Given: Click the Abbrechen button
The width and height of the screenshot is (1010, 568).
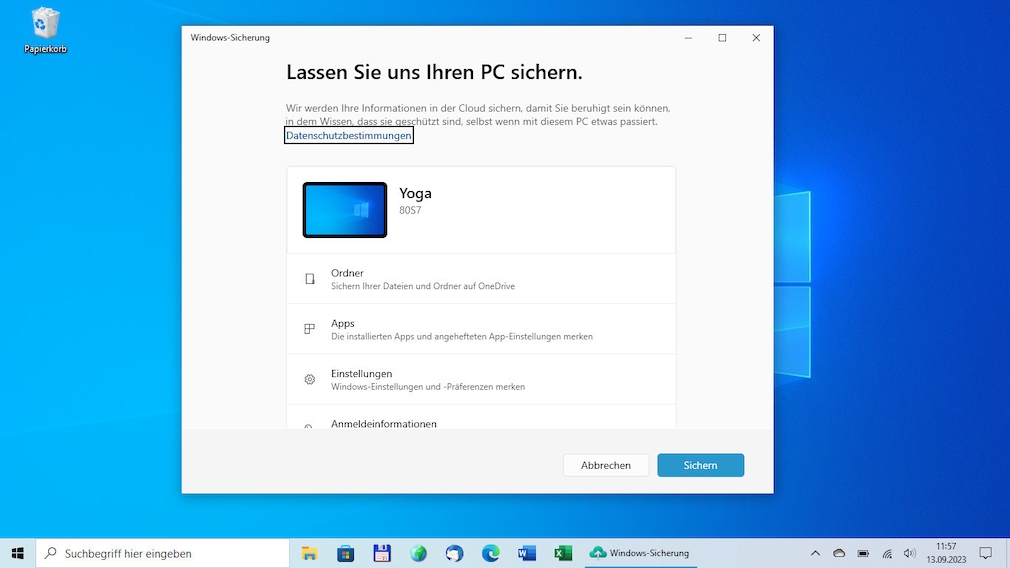Looking at the screenshot, I should tap(606, 465).
